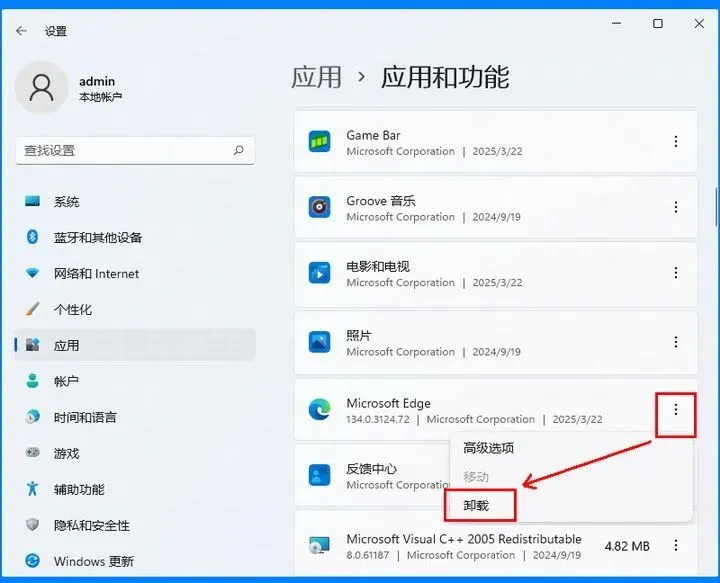Open the admin account avatar
This screenshot has height=583, width=720.
coord(41,87)
